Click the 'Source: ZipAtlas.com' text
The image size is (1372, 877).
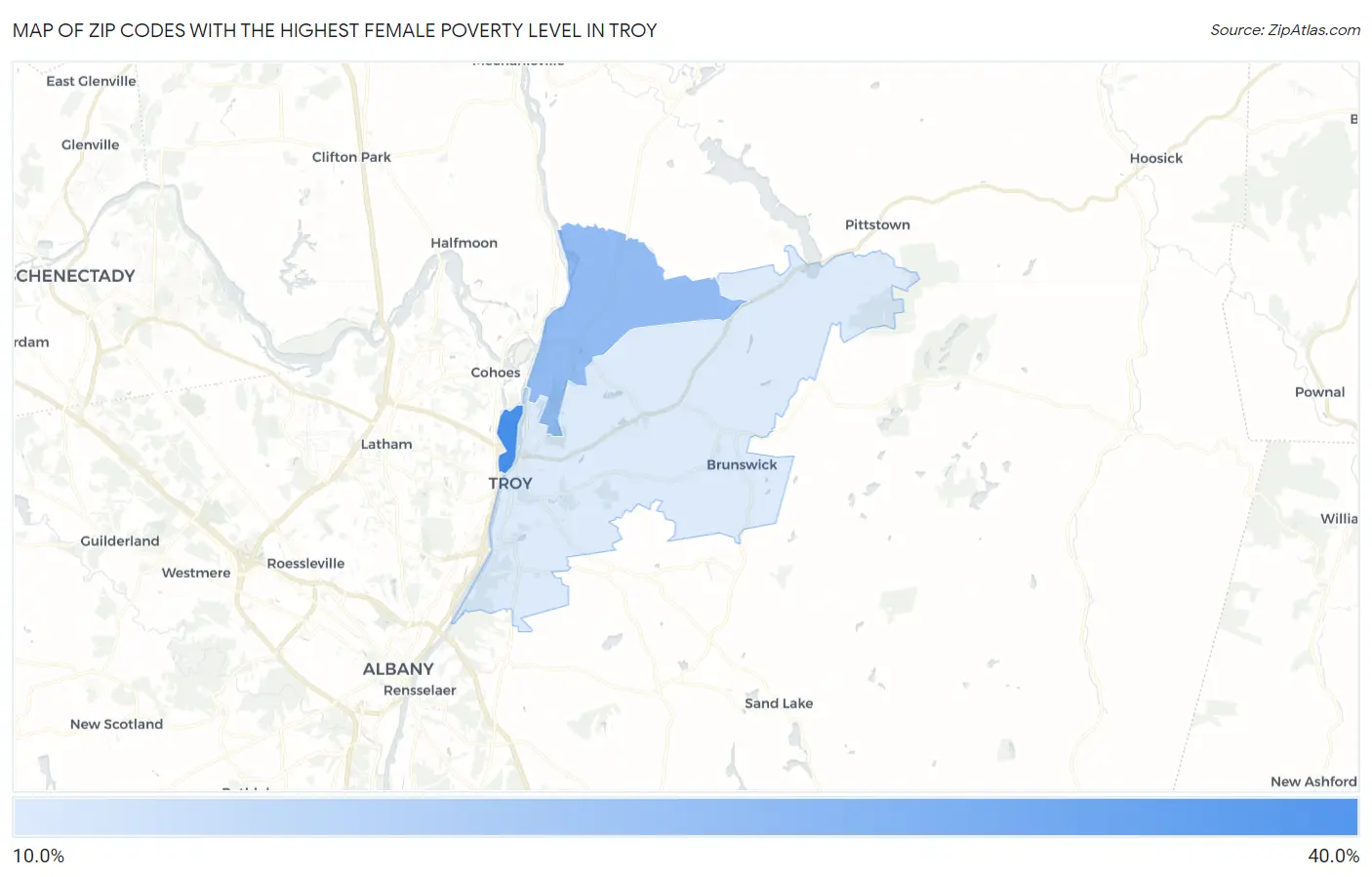pyautogui.click(x=1285, y=30)
